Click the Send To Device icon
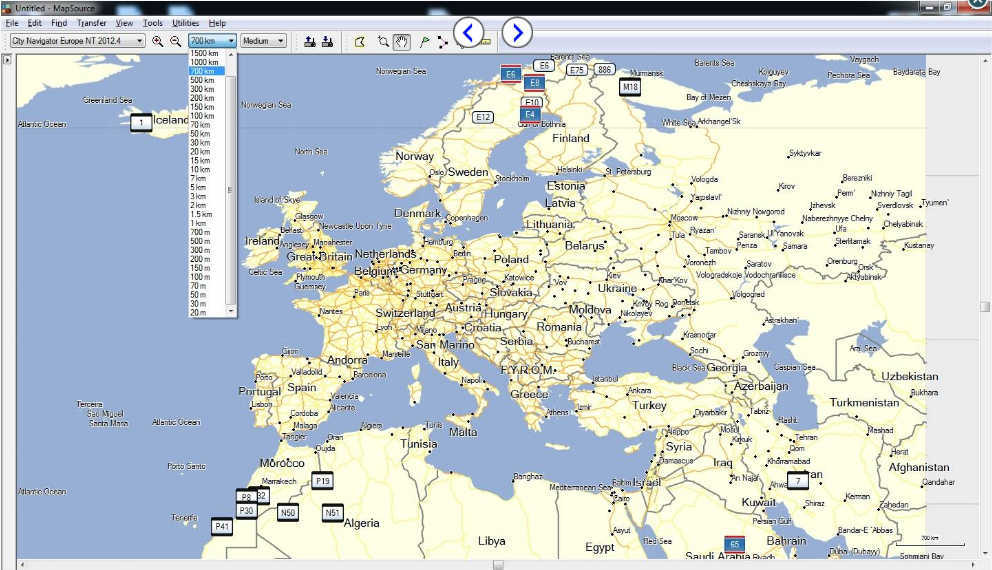 click(x=310, y=41)
